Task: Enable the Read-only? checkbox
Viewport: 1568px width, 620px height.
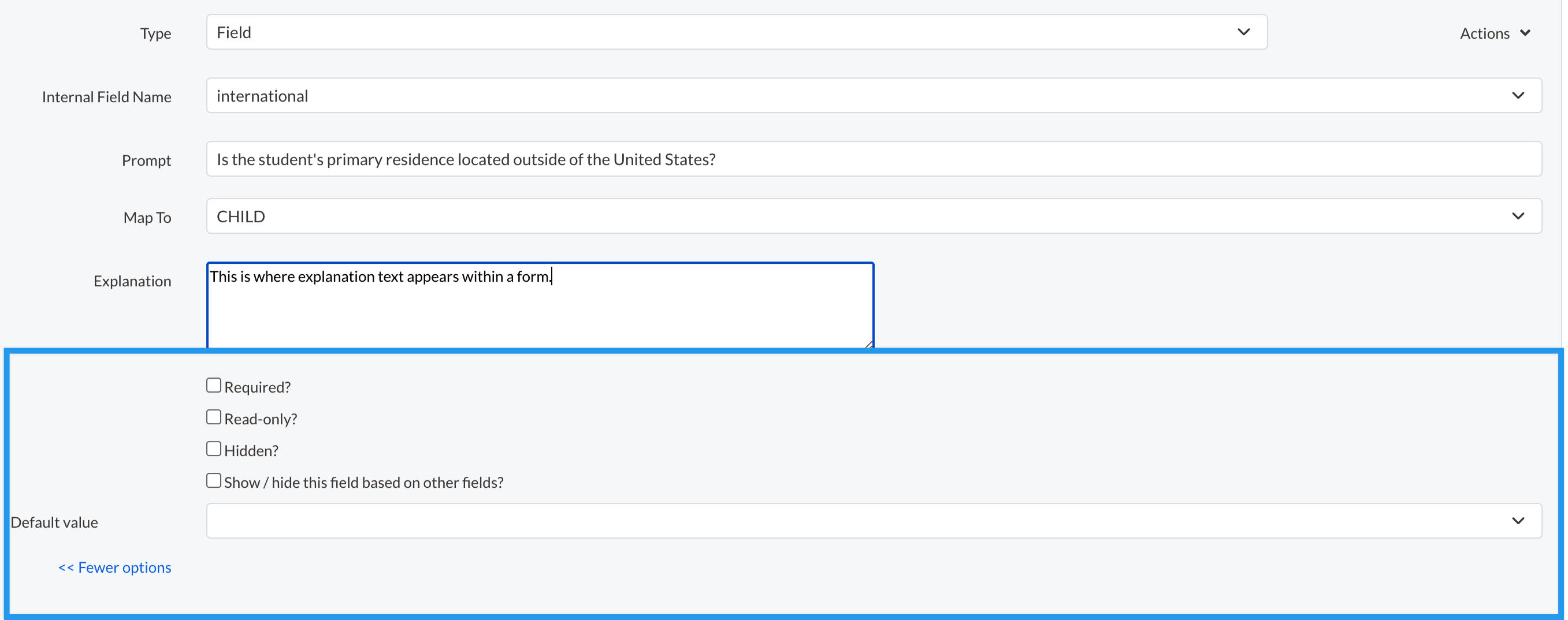Action: 214,417
